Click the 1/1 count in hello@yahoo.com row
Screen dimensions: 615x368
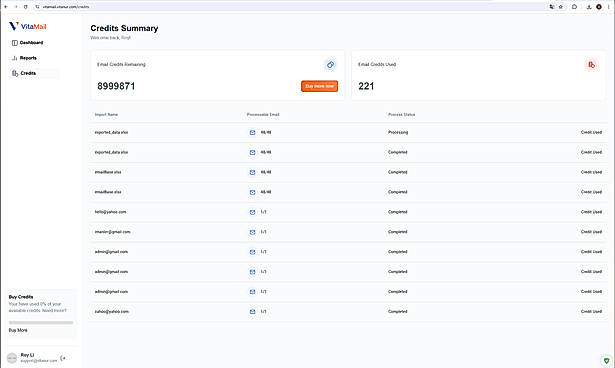tap(264, 212)
